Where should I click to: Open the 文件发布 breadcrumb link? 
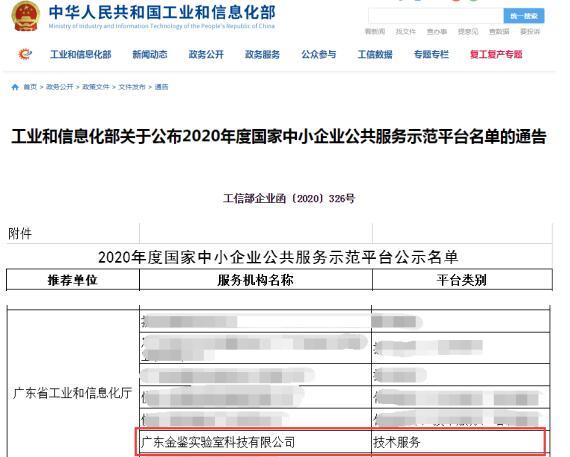[x=132, y=87]
